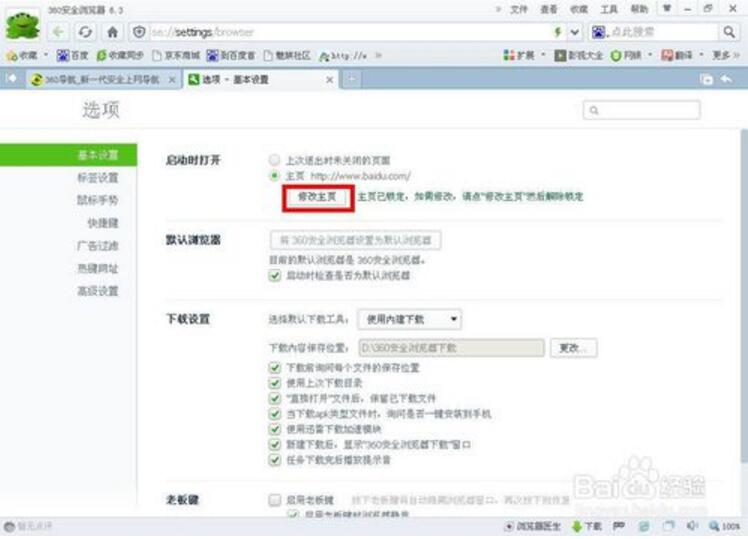The width and height of the screenshot is (748, 539).
Task: Click the green frog avatar icon
Action: pyautogui.click(x=22, y=25)
